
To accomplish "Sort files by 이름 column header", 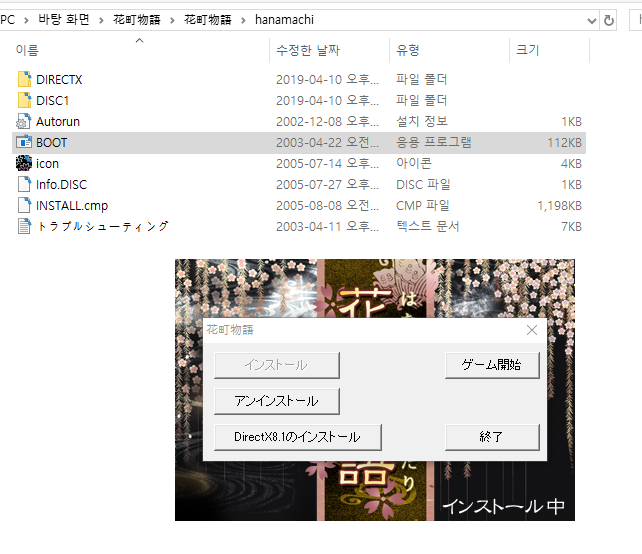I will point(27,50).
